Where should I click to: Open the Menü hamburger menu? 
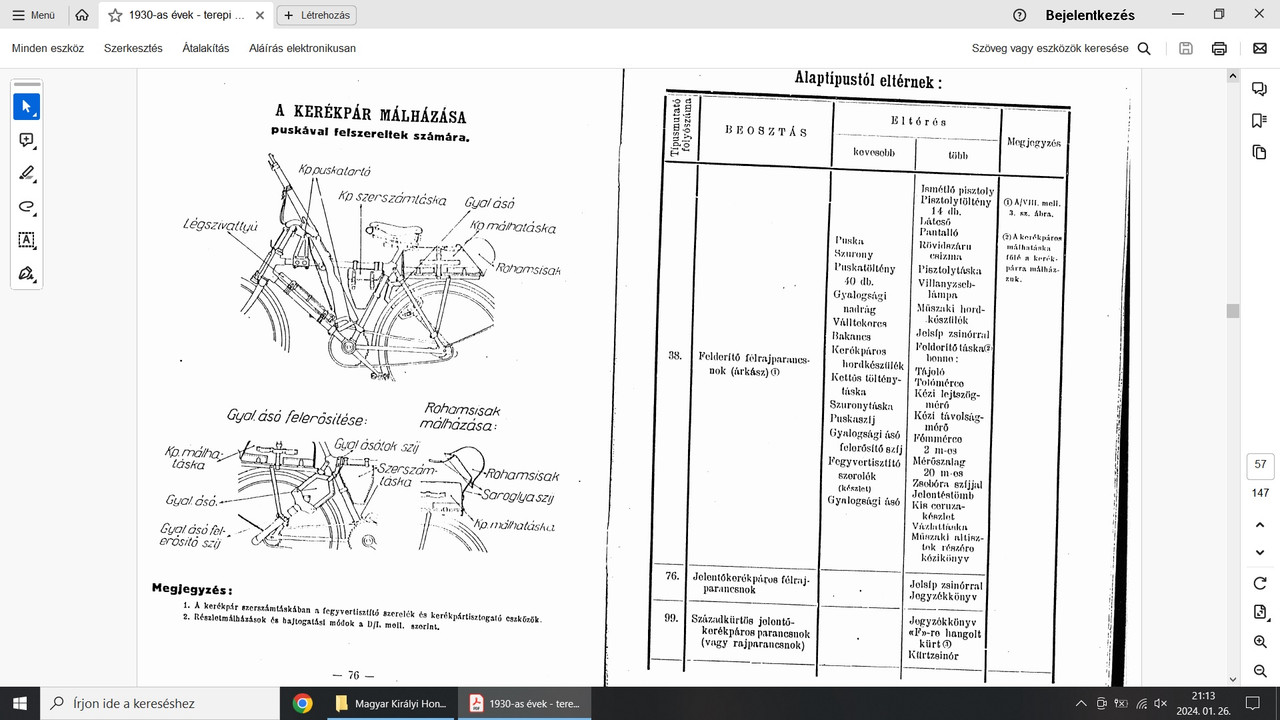coord(33,15)
